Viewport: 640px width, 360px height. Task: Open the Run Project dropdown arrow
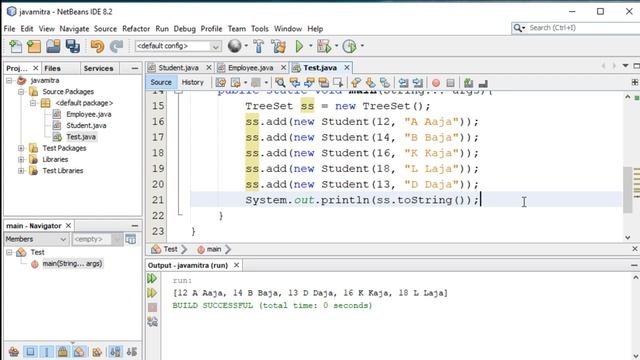310,46
